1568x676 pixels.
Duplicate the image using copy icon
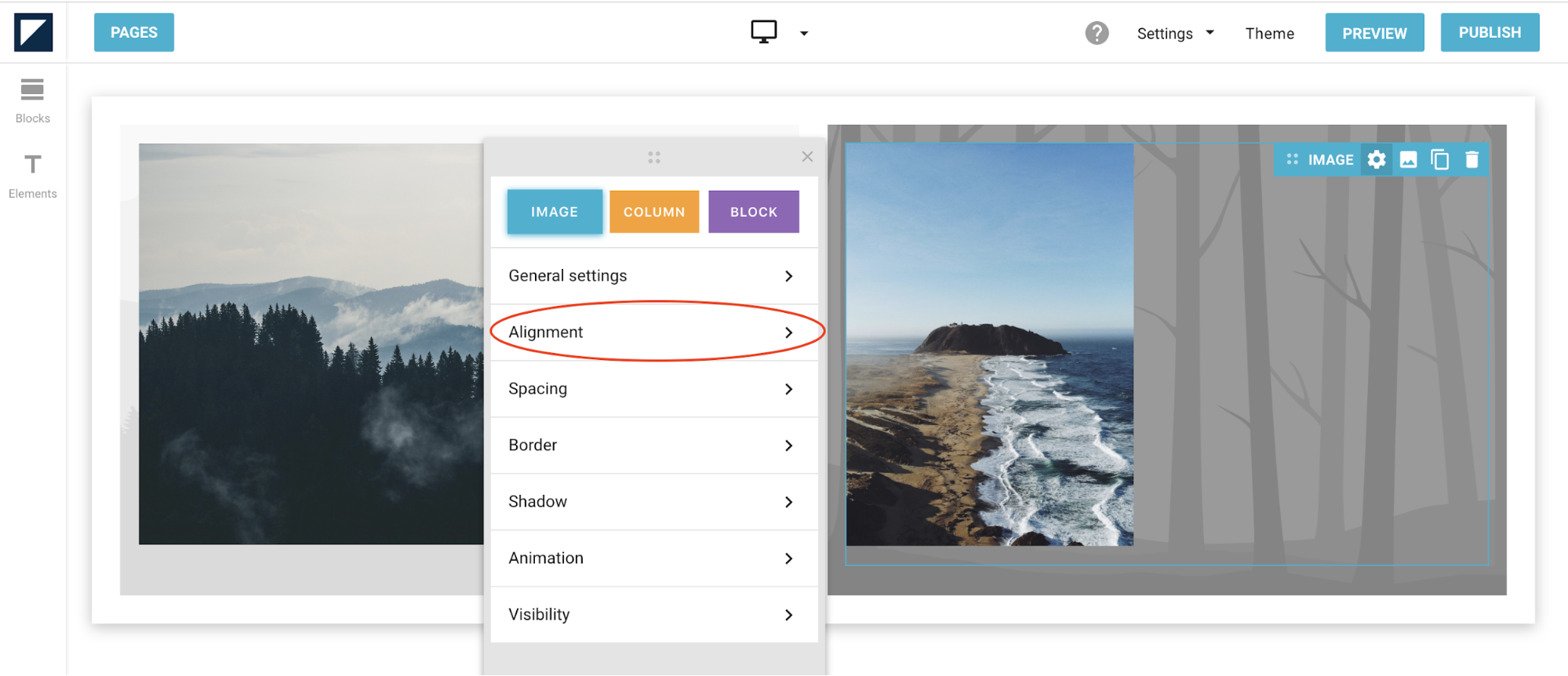coord(1439,160)
